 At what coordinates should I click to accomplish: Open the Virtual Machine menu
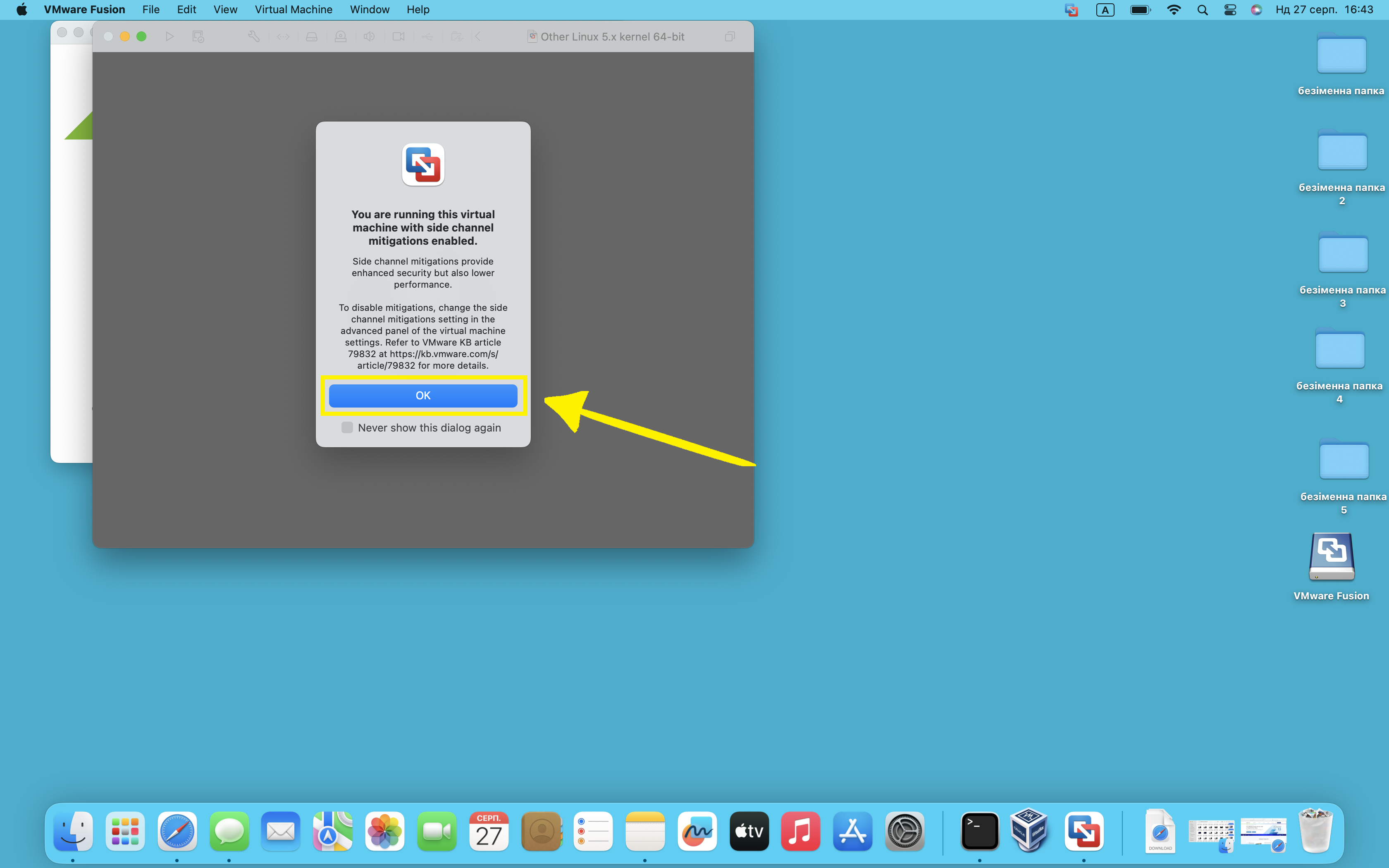pos(293,10)
